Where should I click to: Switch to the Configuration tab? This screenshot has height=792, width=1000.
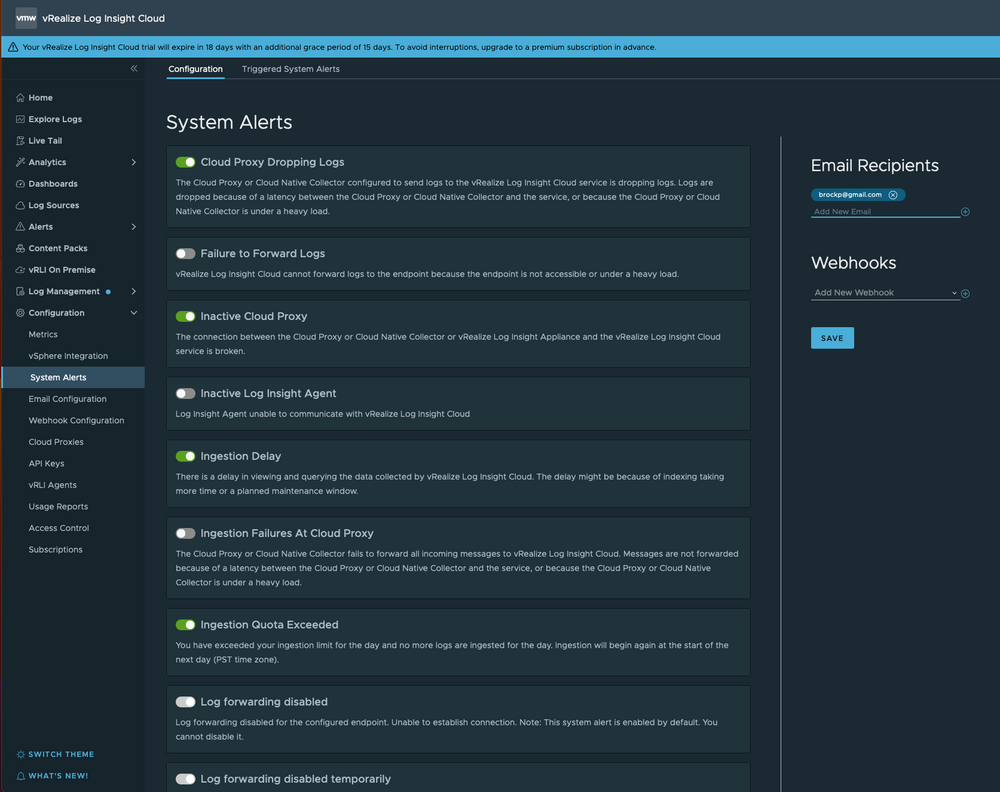tap(195, 69)
